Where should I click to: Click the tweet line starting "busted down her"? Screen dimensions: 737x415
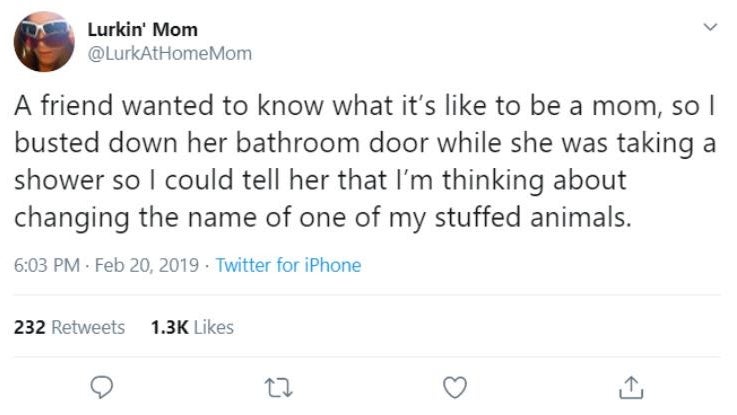(x=365, y=144)
